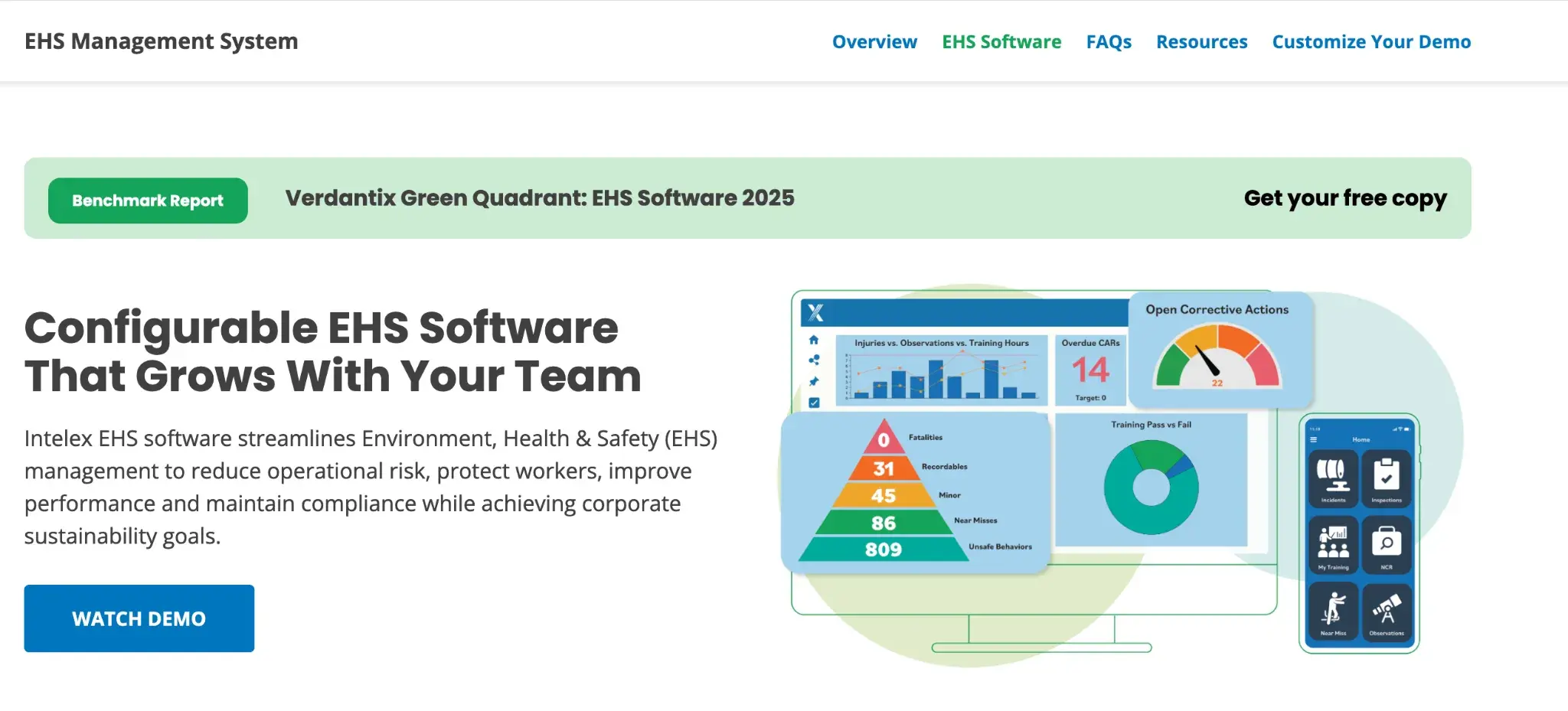Switch to the EHS Software tab
Screen dimensions: 1568x711
[1001, 42]
